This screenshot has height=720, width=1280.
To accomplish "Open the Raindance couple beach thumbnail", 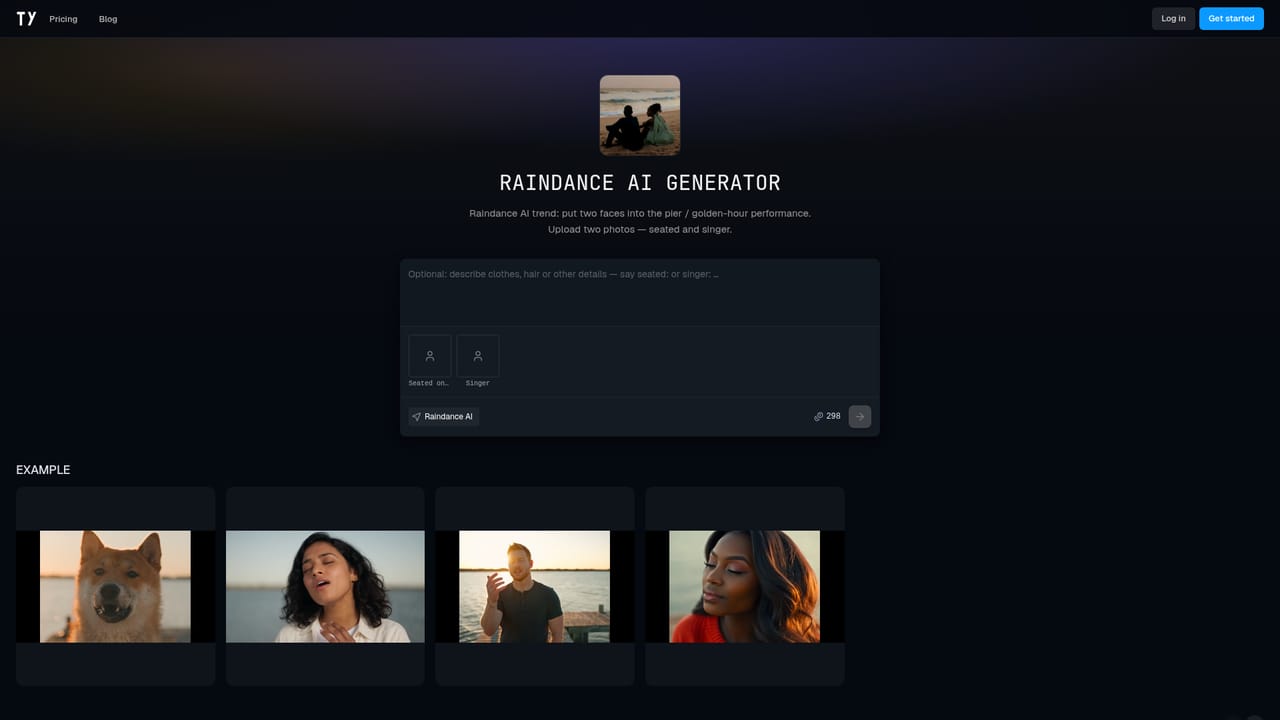I will point(640,115).
